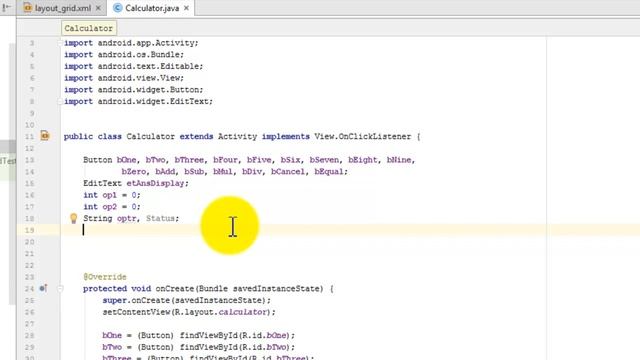The width and height of the screenshot is (640, 360).
Task: Switch to the layout_grid.xml tab
Action: click(62, 8)
